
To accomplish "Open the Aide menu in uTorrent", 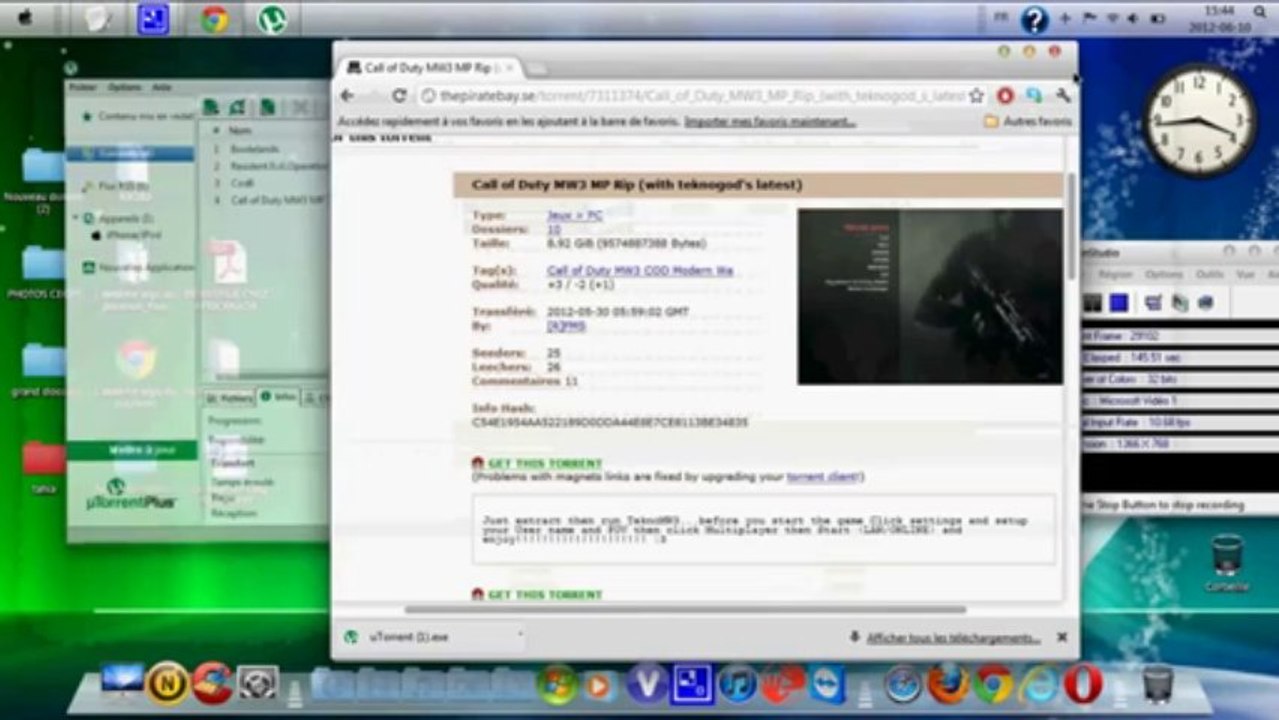I will click(162, 87).
